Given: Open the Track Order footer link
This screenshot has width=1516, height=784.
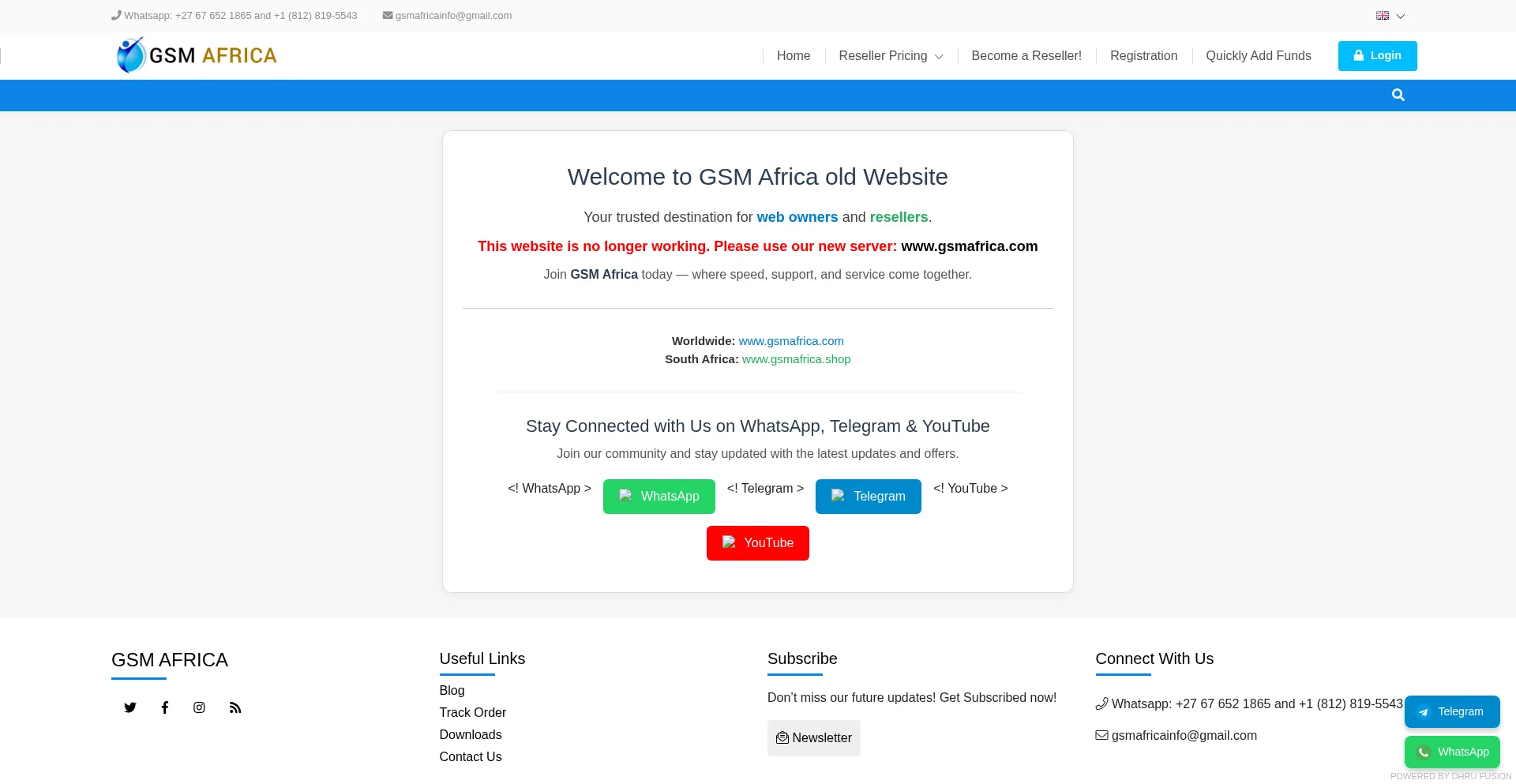Looking at the screenshot, I should pos(472,713).
